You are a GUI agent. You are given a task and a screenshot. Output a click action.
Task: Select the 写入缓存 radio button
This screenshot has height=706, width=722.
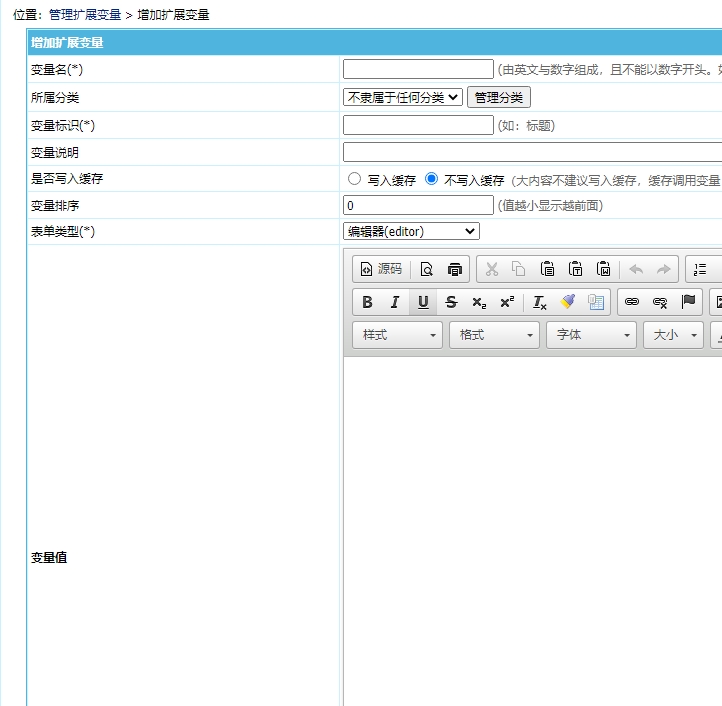[x=354, y=179]
